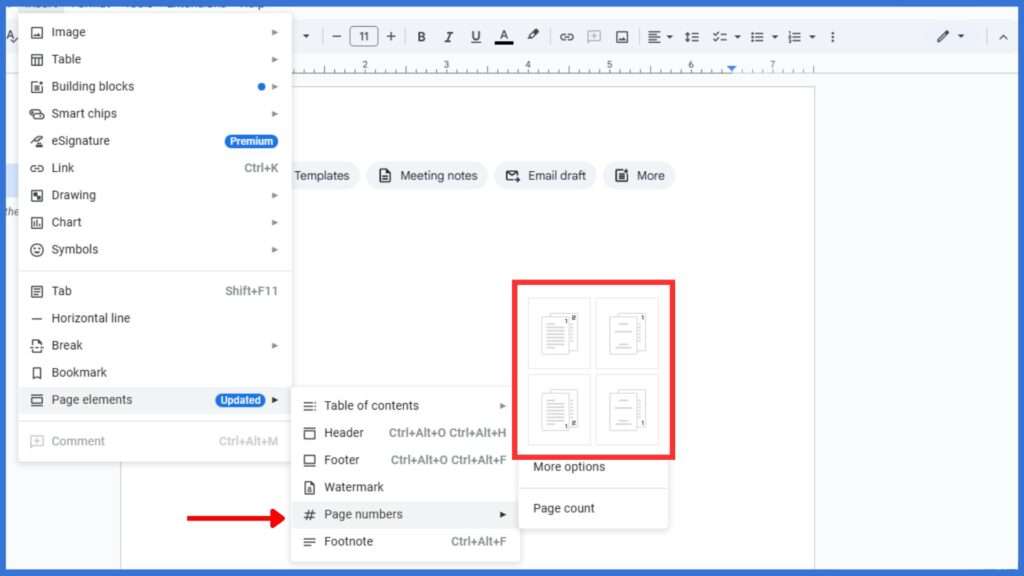Click the insert link icon
The image size is (1024, 576).
[x=567, y=36]
